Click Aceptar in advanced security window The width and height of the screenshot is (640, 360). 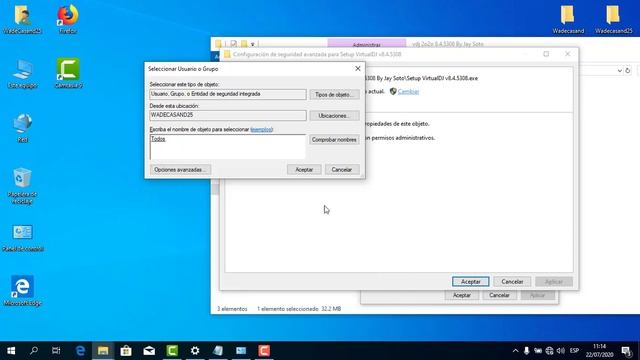pyautogui.click(x=470, y=282)
